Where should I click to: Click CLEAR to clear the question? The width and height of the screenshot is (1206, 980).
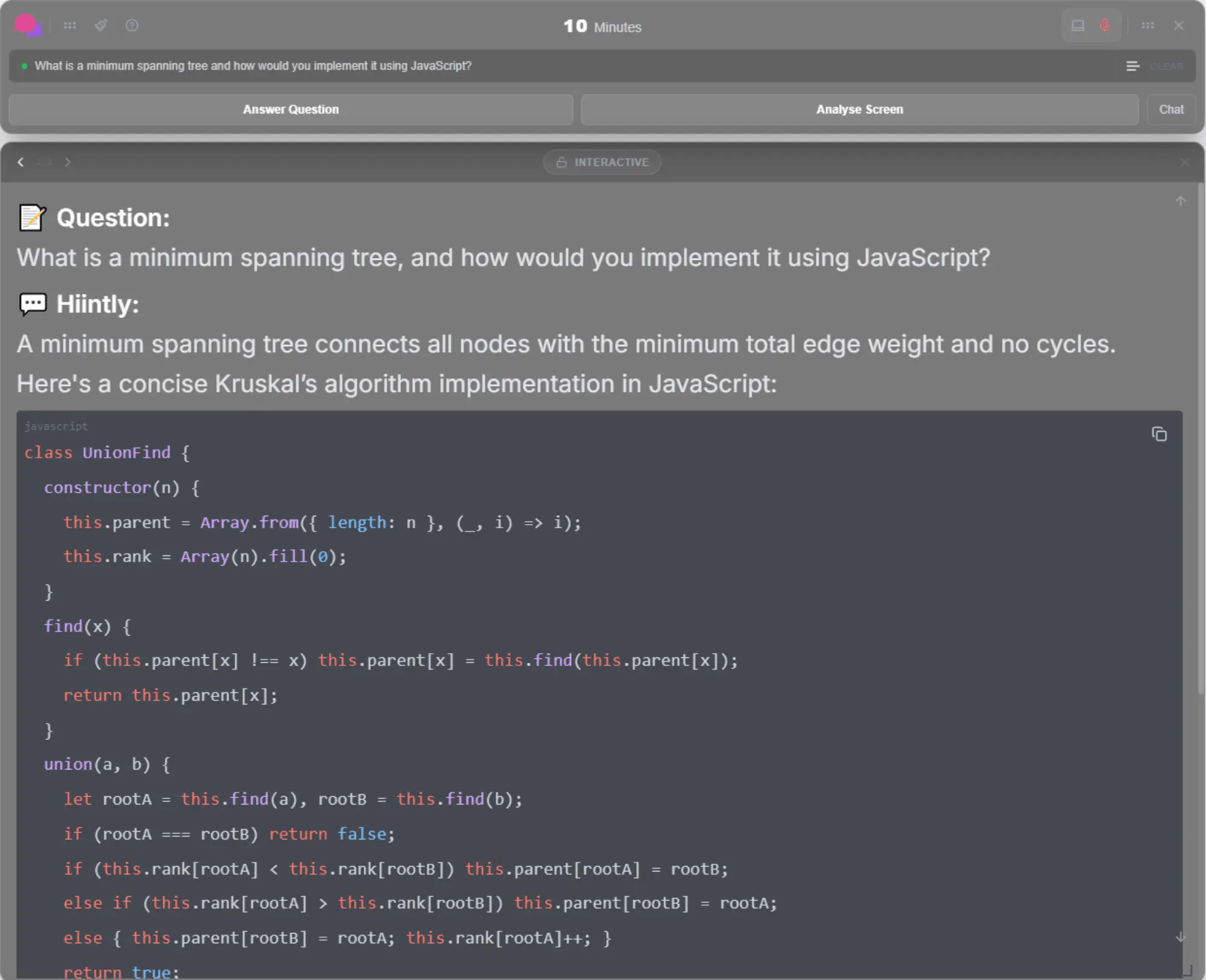pos(1166,66)
